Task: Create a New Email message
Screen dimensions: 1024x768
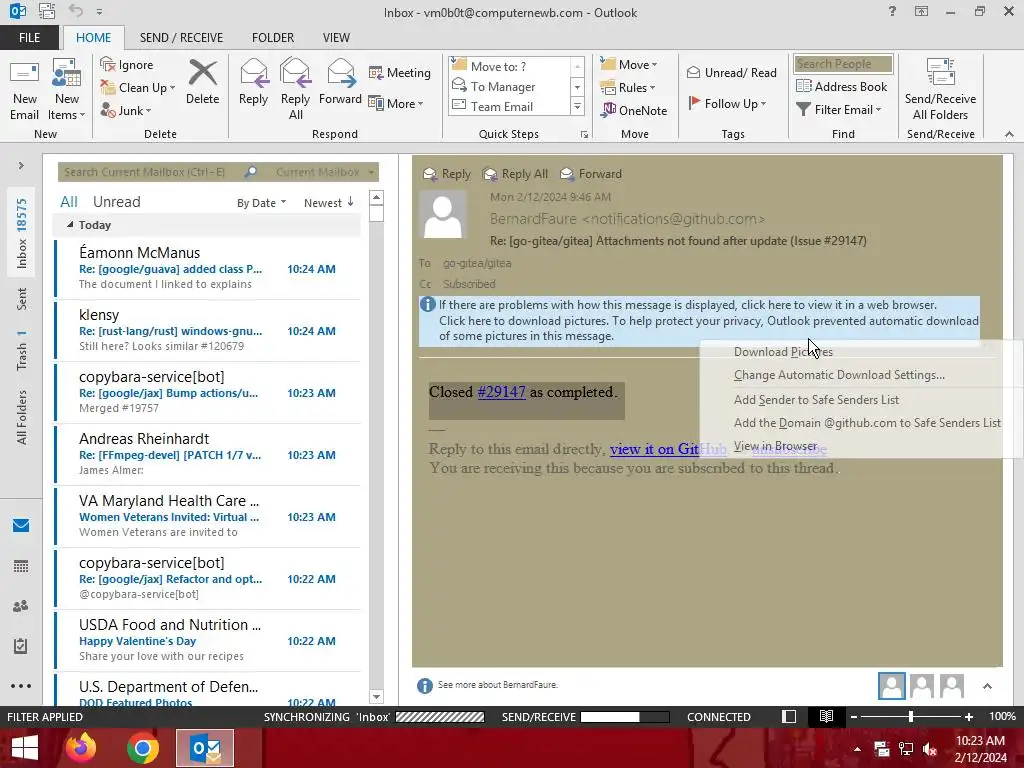Action: point(24,89)
